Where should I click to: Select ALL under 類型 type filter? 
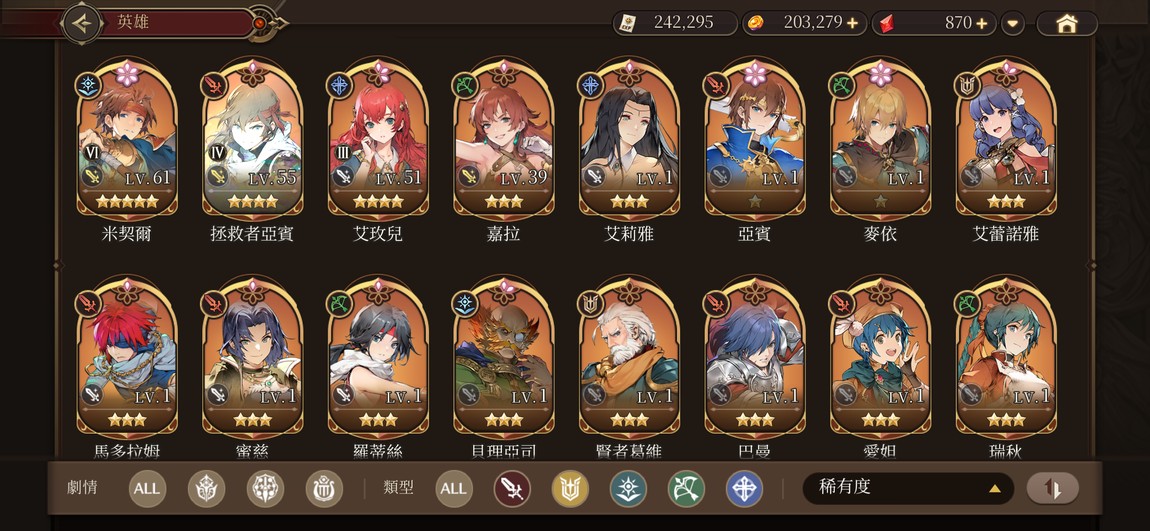coord(454,488)
